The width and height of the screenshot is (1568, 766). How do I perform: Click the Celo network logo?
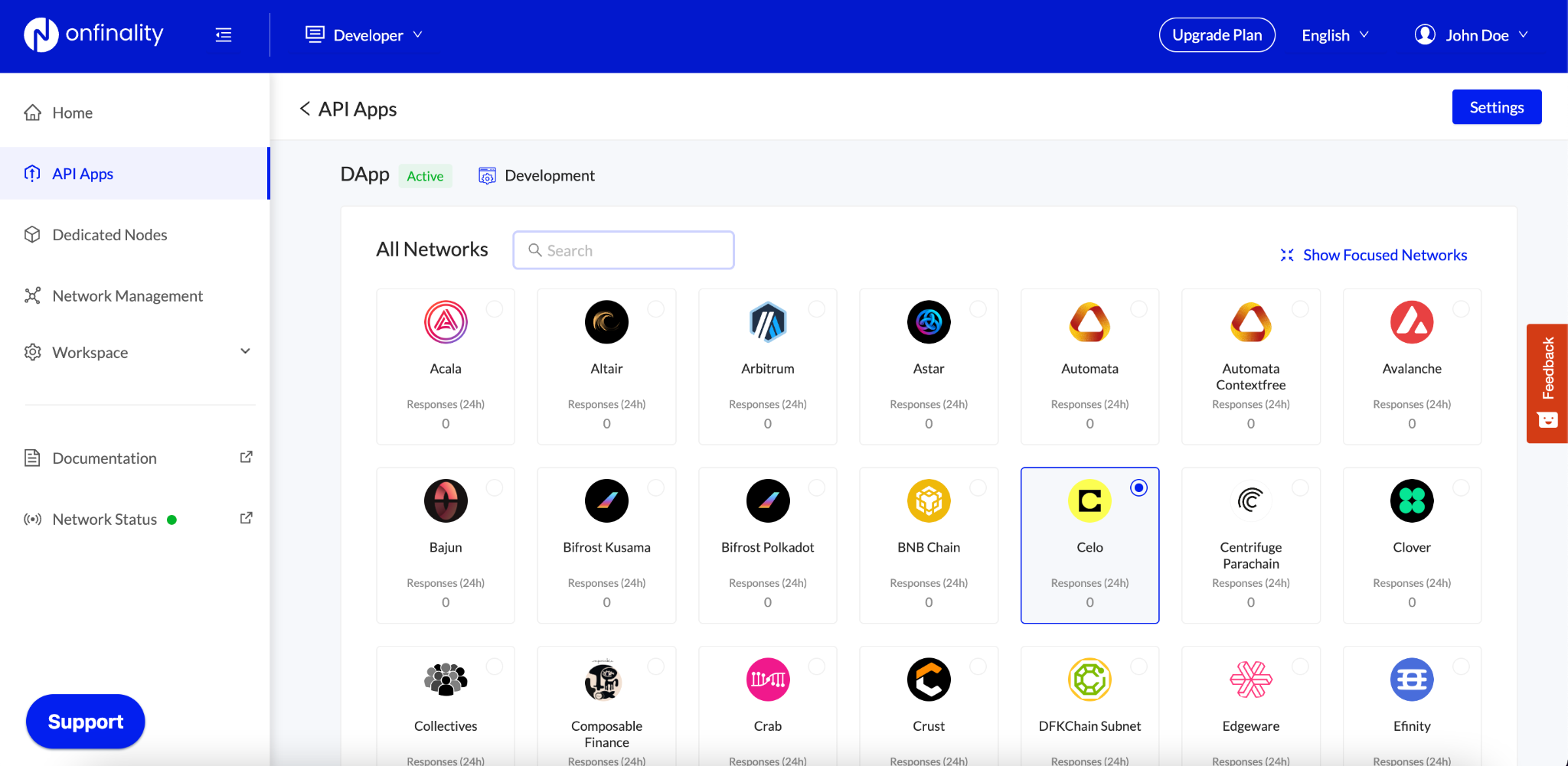1089,501
